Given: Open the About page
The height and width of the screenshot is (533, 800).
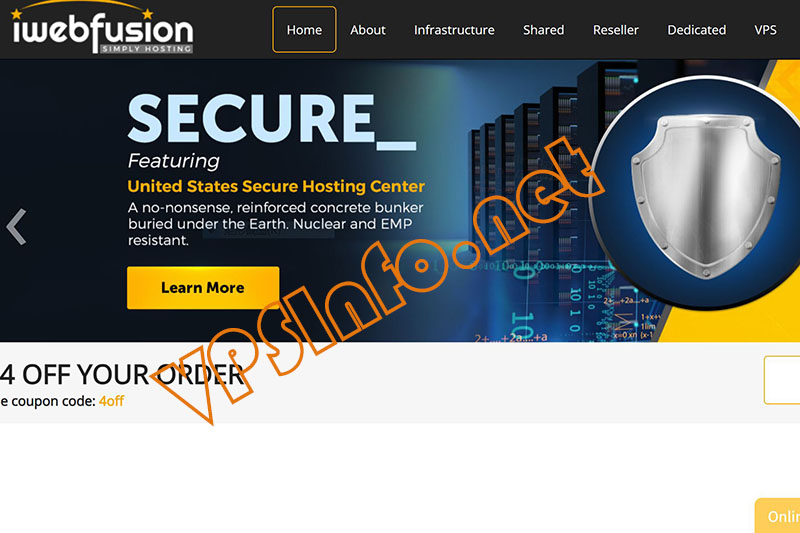Looking at the screenshot, I should [x=367, y=30].
